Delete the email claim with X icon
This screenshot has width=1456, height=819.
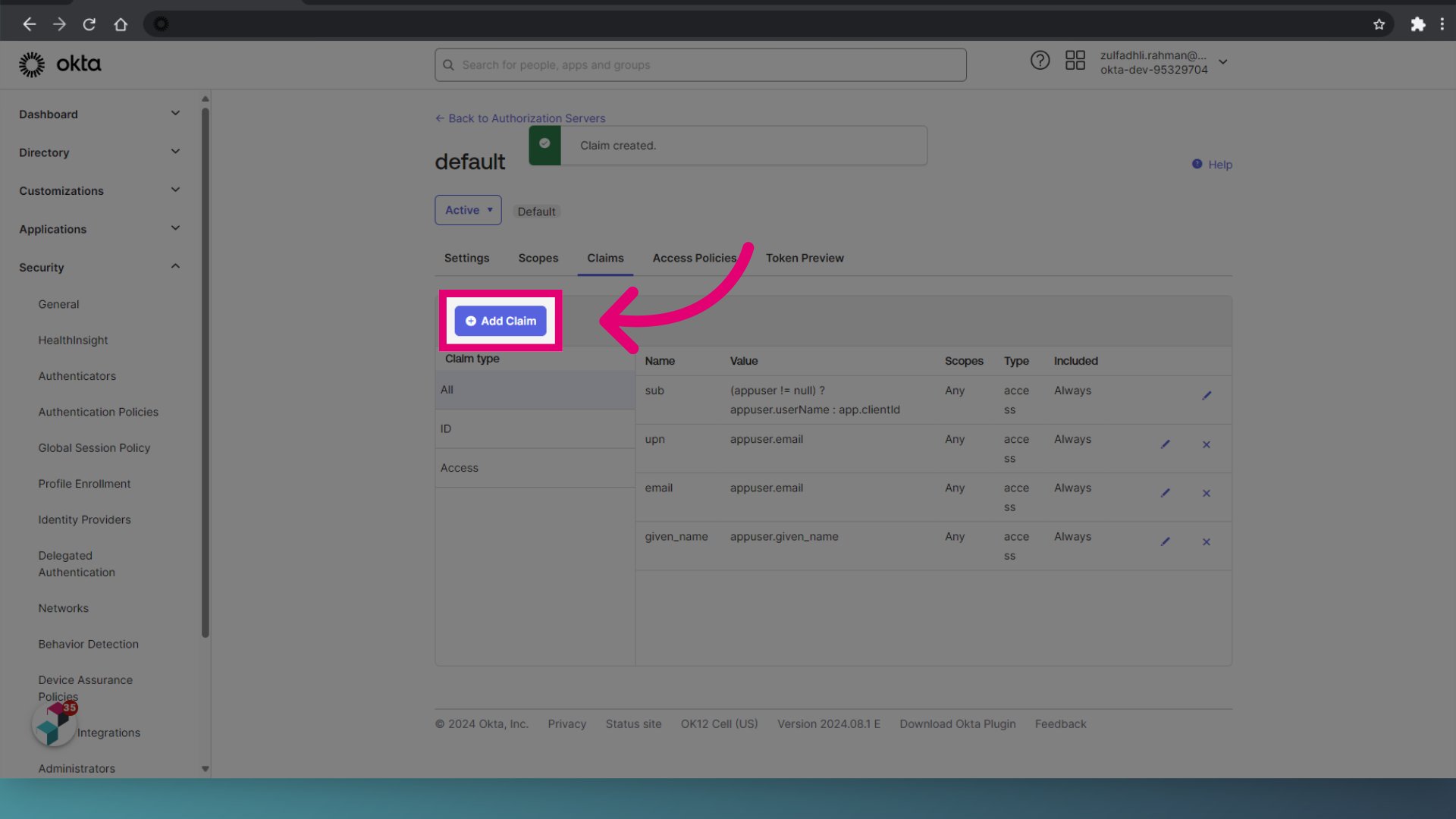1207,493
